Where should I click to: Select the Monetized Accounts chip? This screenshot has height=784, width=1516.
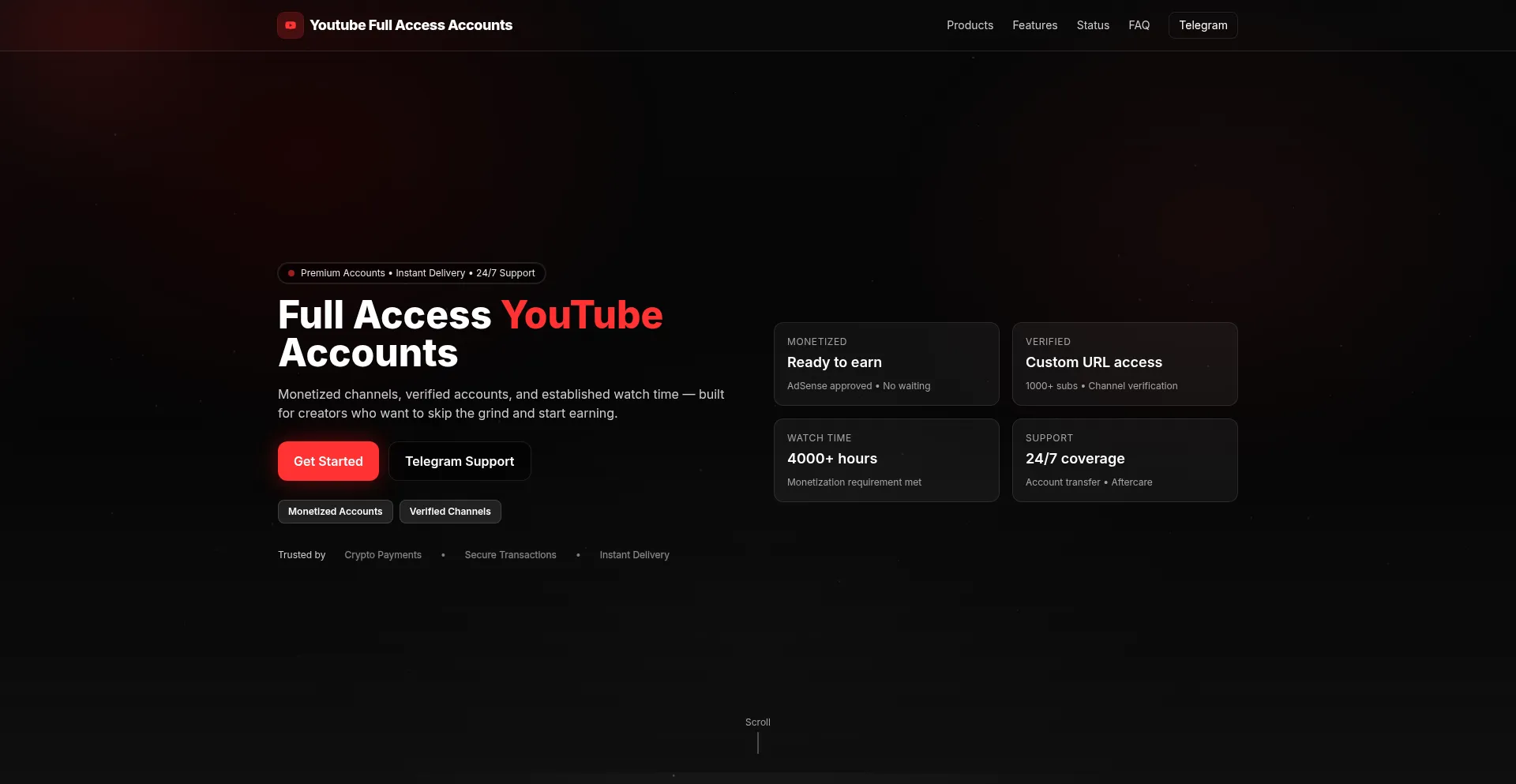coord(335,512)
